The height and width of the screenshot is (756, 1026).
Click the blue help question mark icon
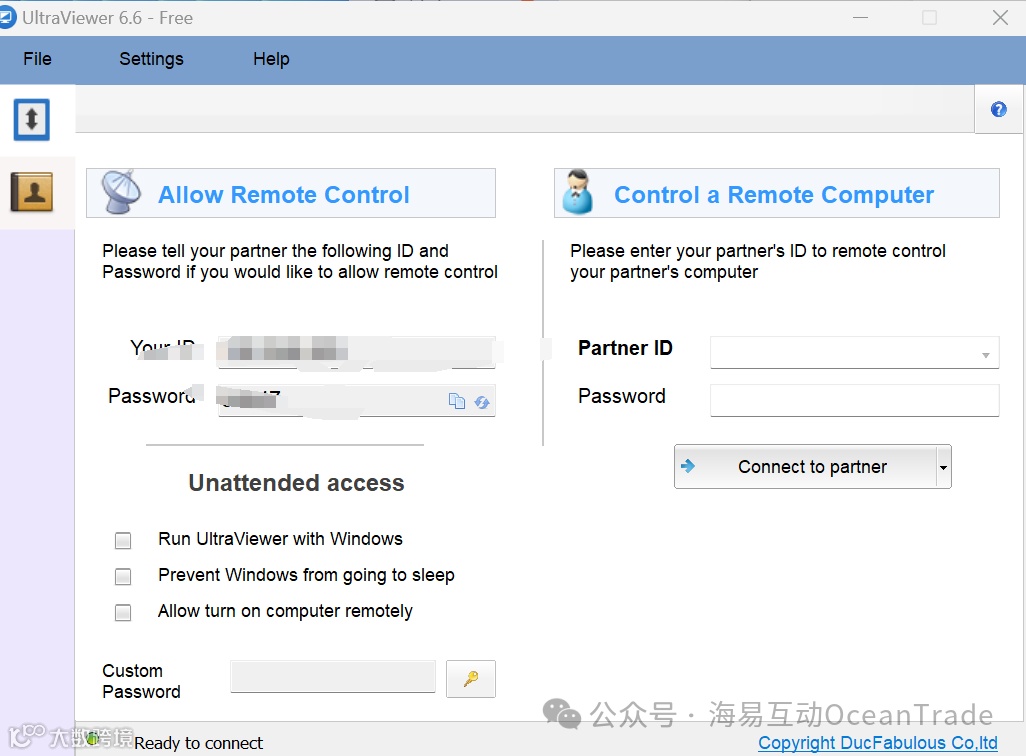tap(999, 109)
